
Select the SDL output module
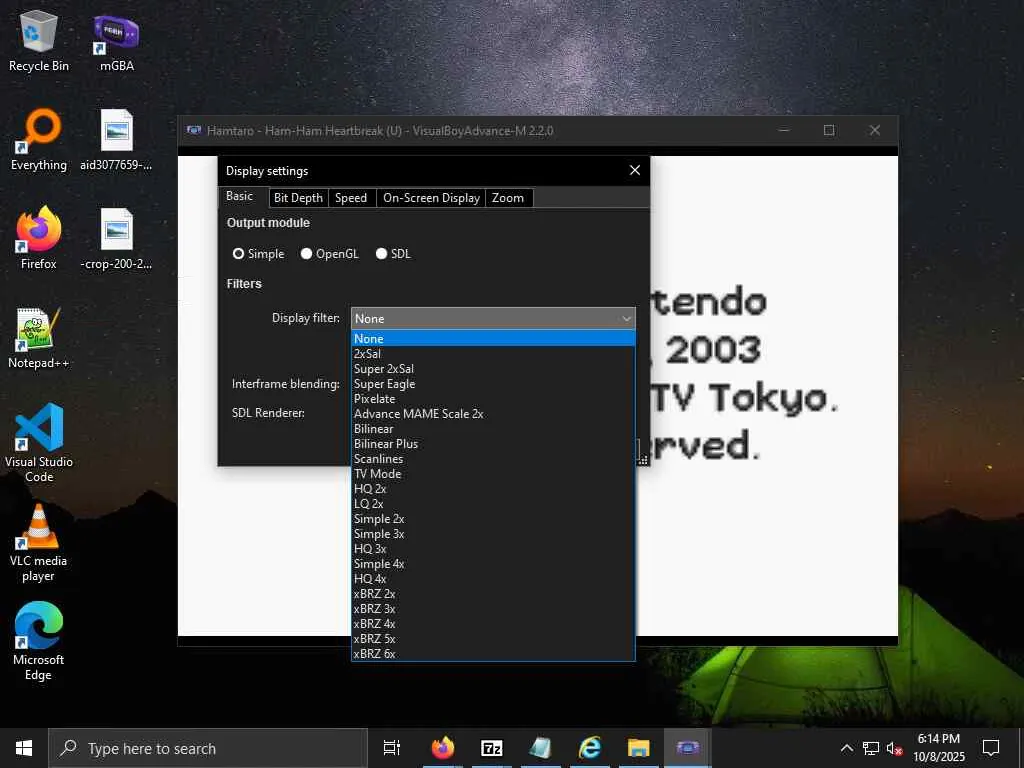point(393,253)
